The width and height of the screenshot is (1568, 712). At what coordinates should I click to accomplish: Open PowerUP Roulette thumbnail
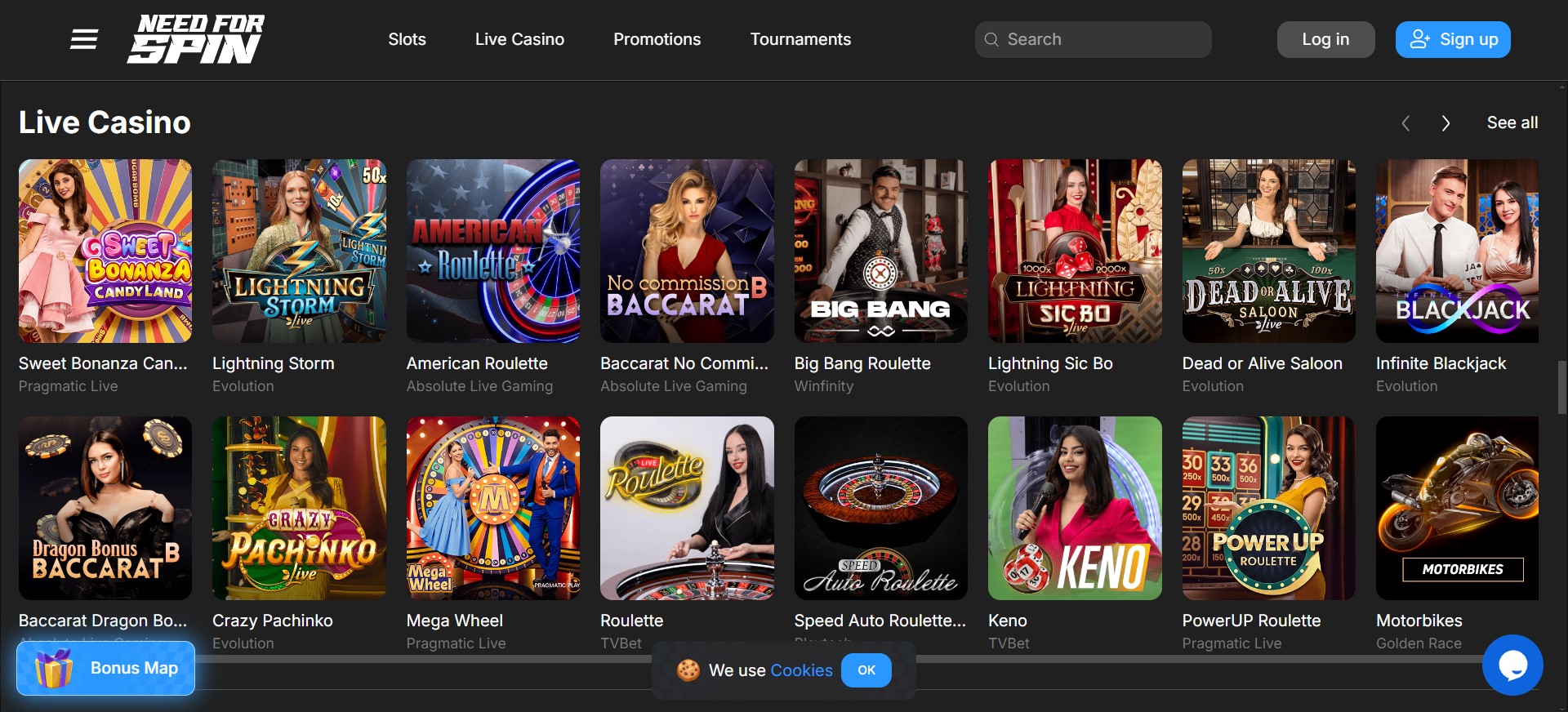click(1269, 508)
